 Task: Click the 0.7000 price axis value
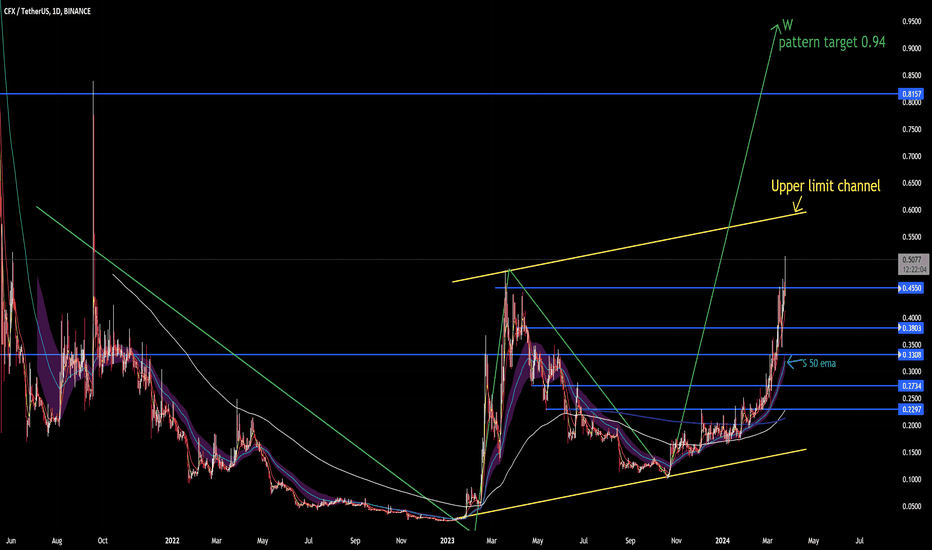click(x=912, y=156)
